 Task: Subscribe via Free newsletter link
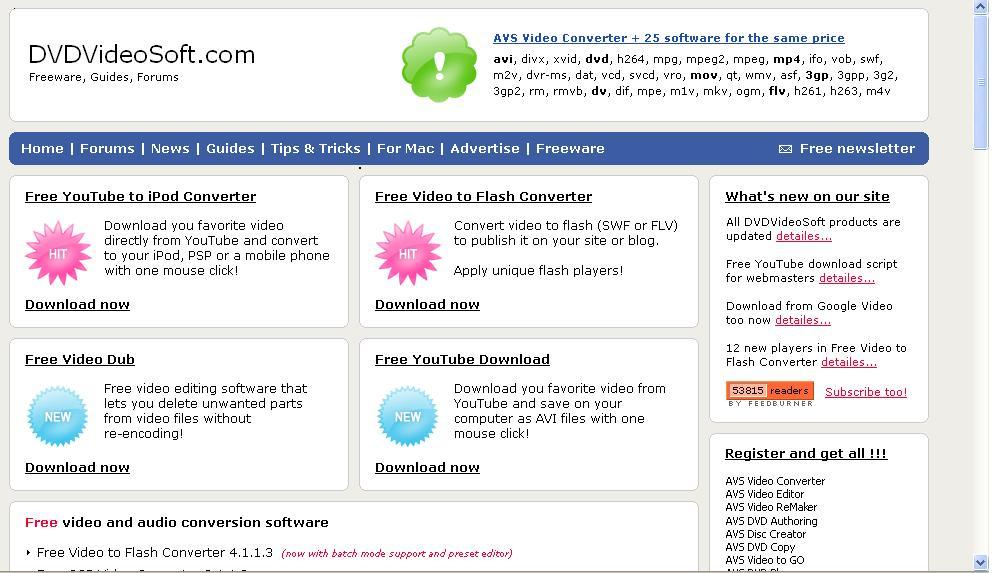(857, 149)
